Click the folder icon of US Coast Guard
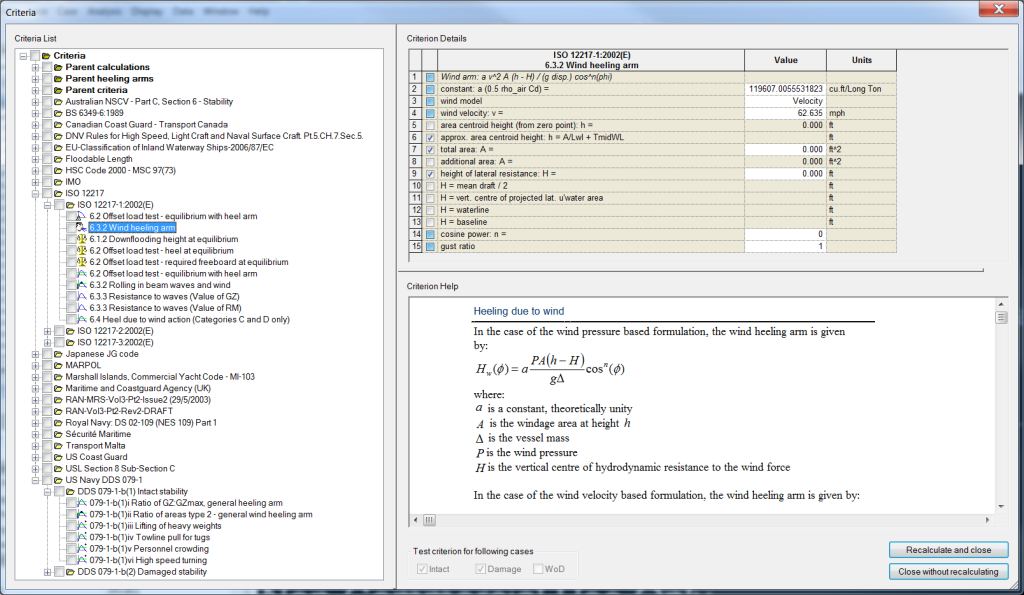Image resolution: width=1024 pixels, height=595 pixels. (x=58, y=457)
